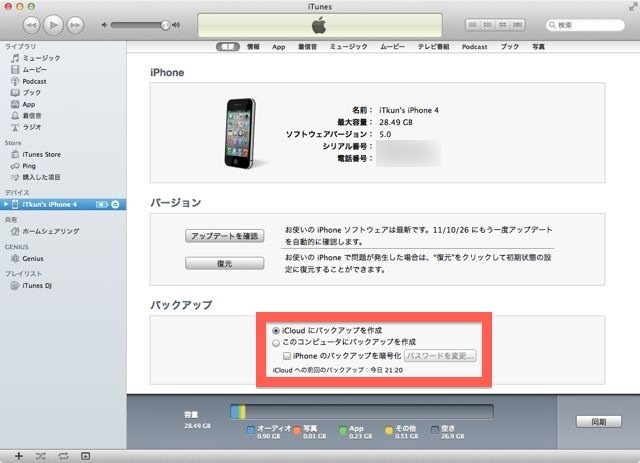This screenshot has height=463, width=640.
Task: Select the 概要 summary tab
Action: click(228, 47)
